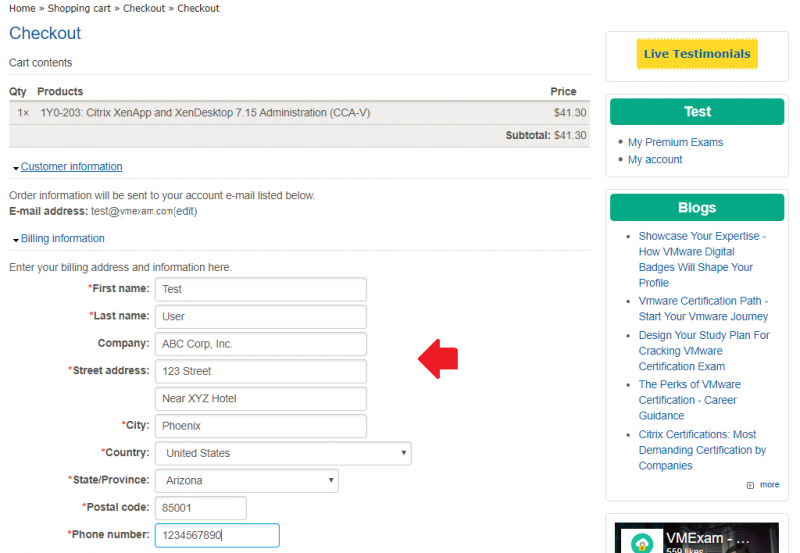The height and width of the screenshot is (553, 800).
Task: Open My account link
Action: click(x=655, y=159)
